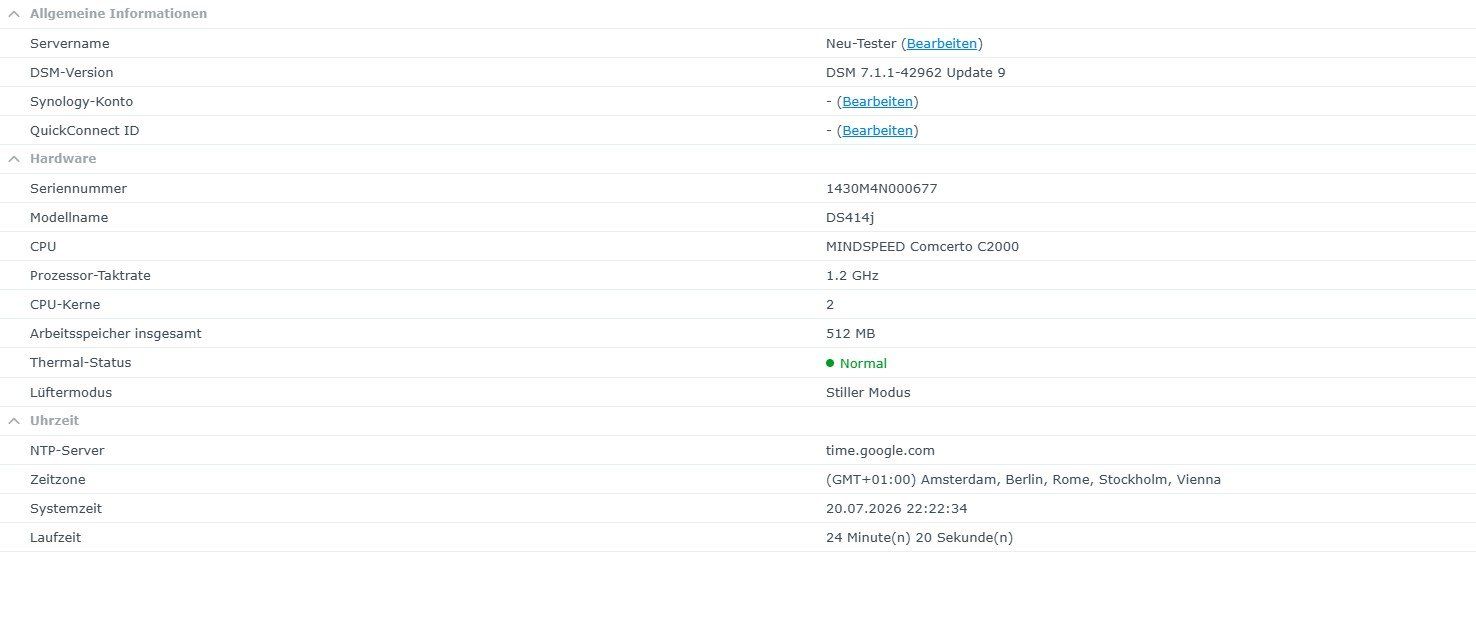1476x633 pixels.
Task: Click Bearbeiten link next to Neu-Tester
Action: click(x=942, y=44)
